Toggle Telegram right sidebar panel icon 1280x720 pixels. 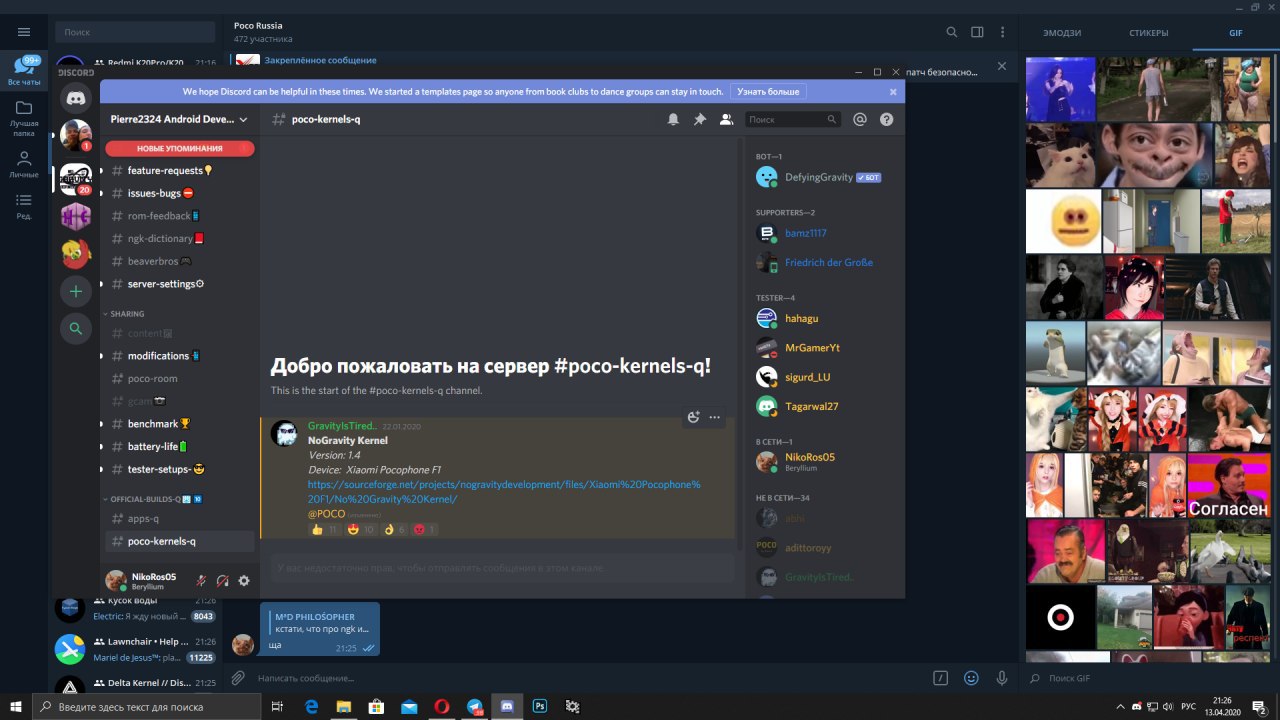pos(977,32)
